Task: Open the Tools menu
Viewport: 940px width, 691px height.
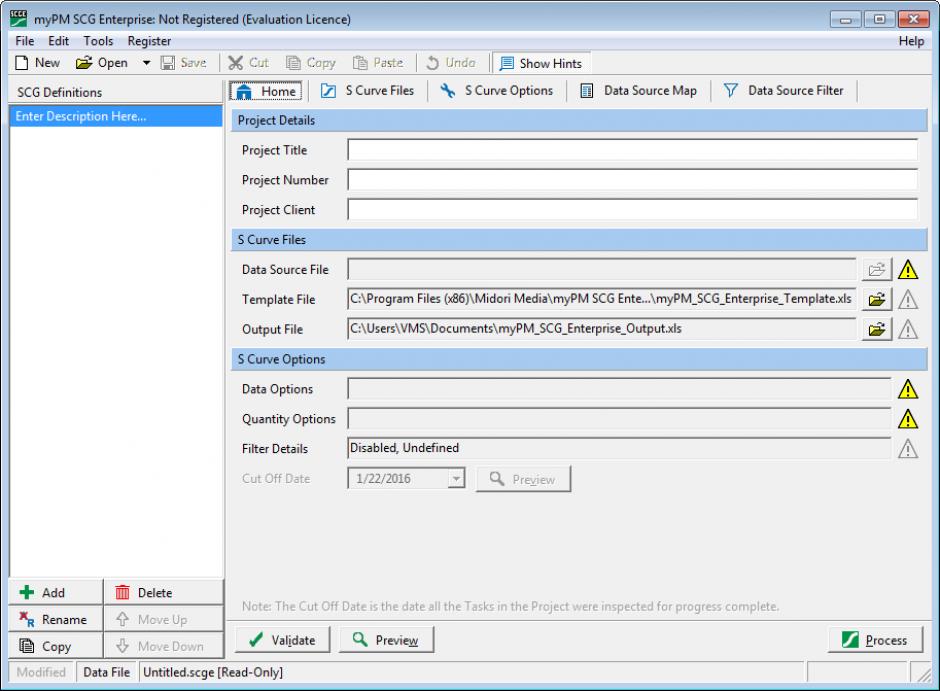Action: click(98, 41)
